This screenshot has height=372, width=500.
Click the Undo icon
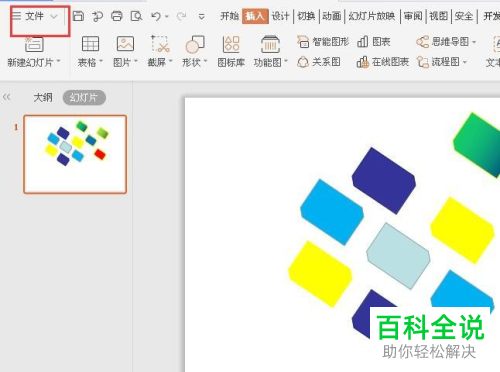point(156,16)
